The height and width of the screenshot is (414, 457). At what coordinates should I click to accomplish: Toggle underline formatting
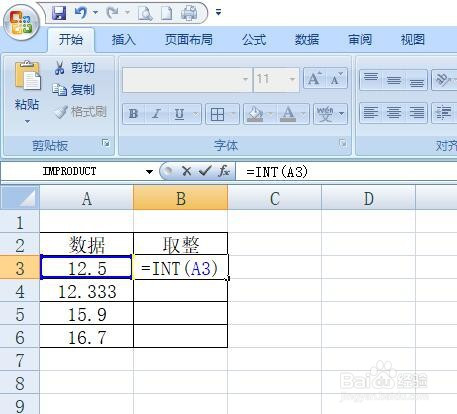tap(179, 114)
